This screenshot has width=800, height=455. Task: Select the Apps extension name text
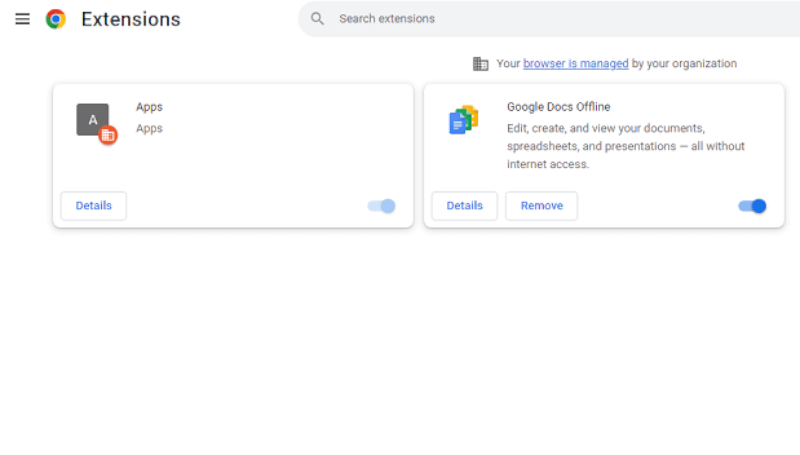coord(149,107)
